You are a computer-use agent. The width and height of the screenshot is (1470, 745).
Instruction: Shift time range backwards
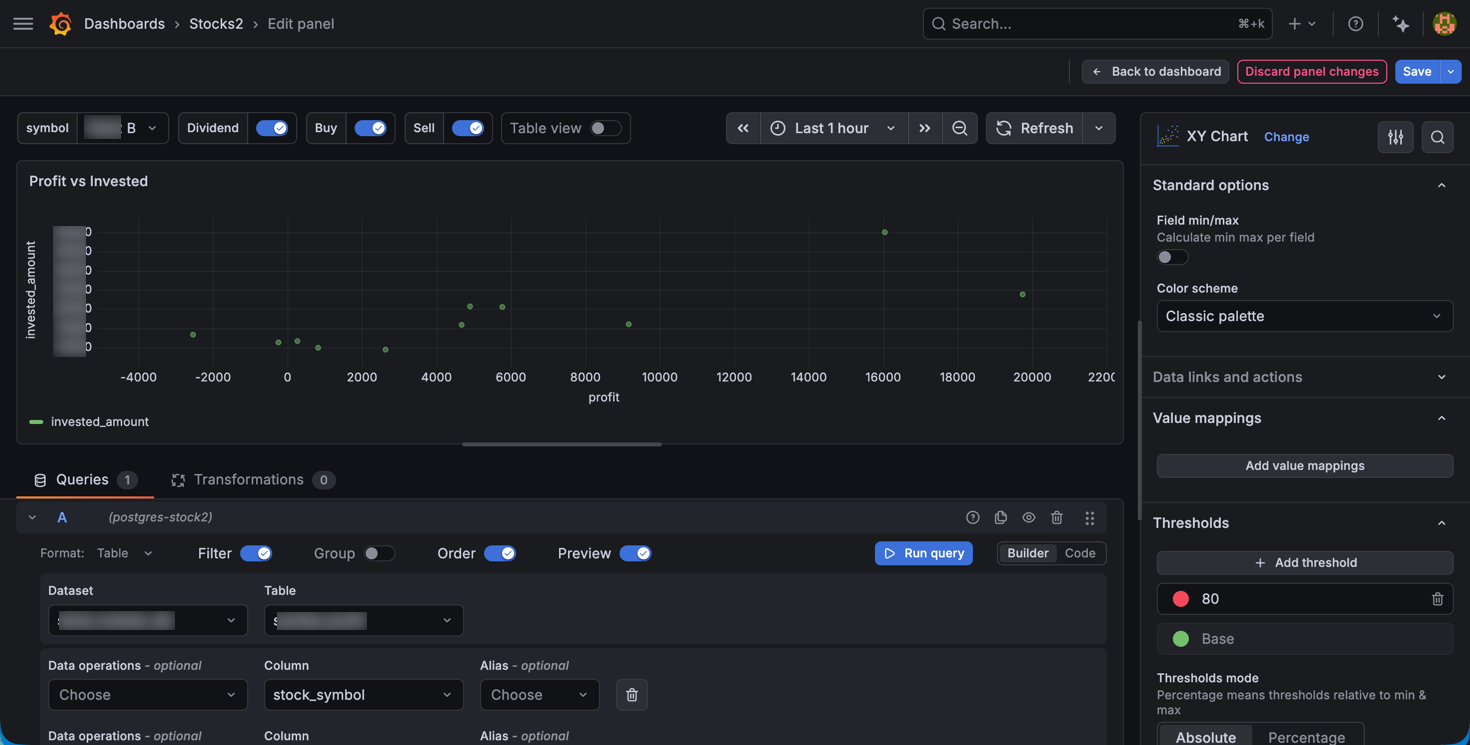pos(743,128)
